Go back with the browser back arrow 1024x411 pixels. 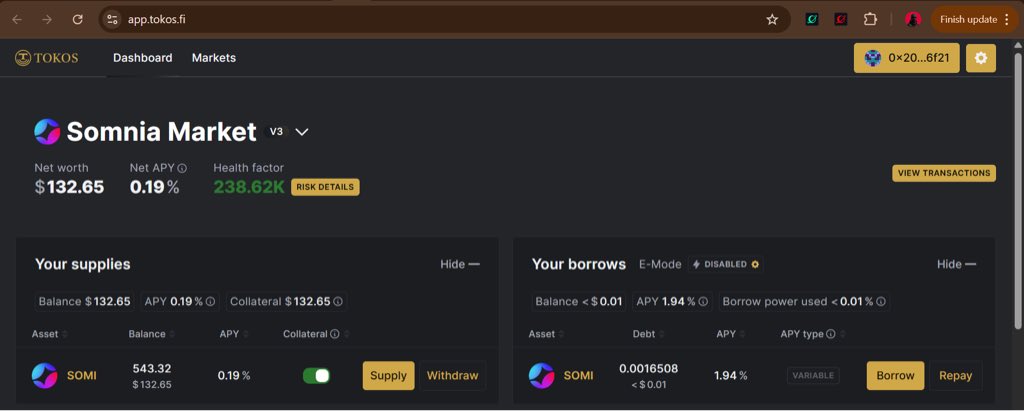point(17,20)
